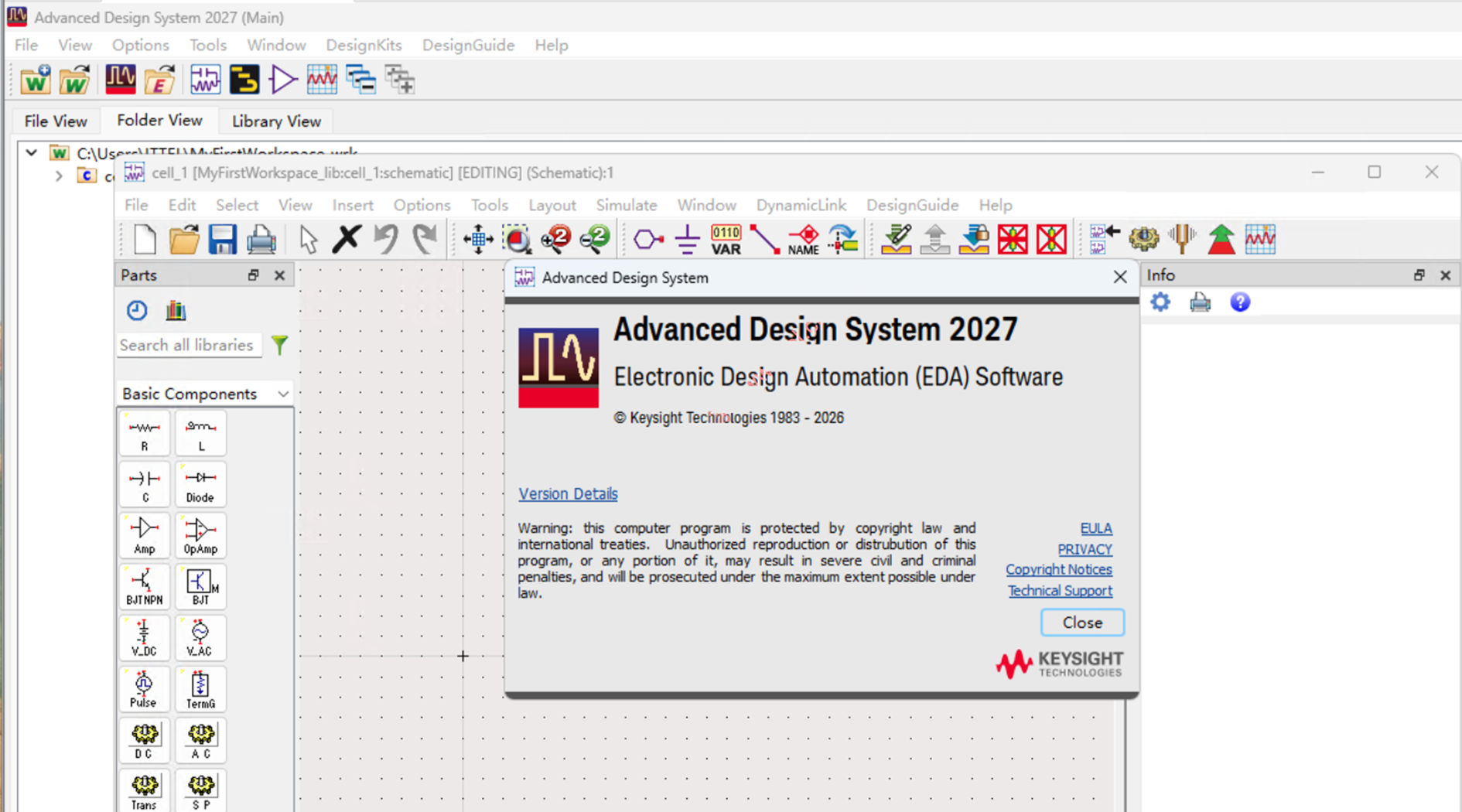This screenshot has width=1462, height=812.
Task: Insert Ground symbol from toolbar
Action: [687, 239]
